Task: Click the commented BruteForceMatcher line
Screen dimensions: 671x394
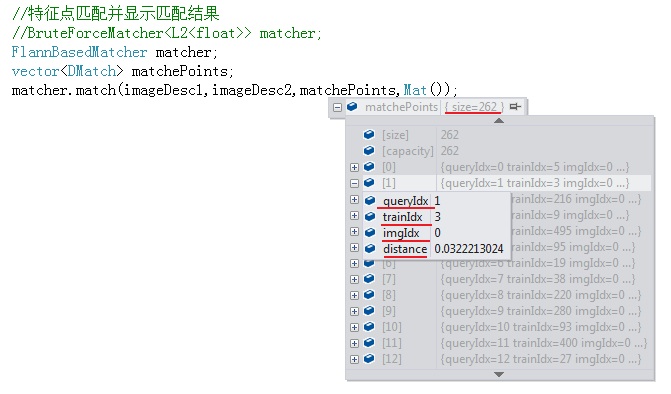Action: (166, 33)
